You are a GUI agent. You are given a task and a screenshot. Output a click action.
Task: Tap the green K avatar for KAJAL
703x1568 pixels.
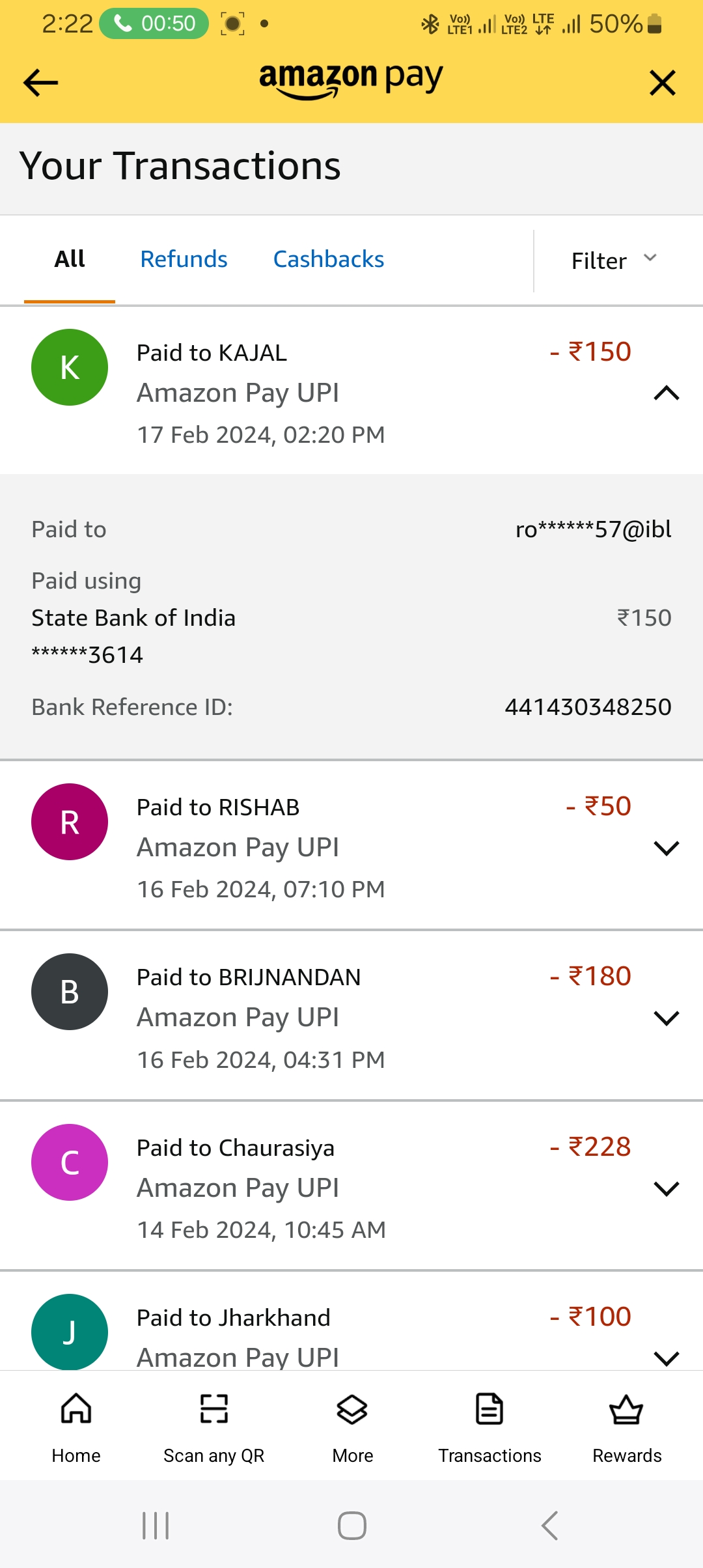pyautogui.click(x=70, y=367)
